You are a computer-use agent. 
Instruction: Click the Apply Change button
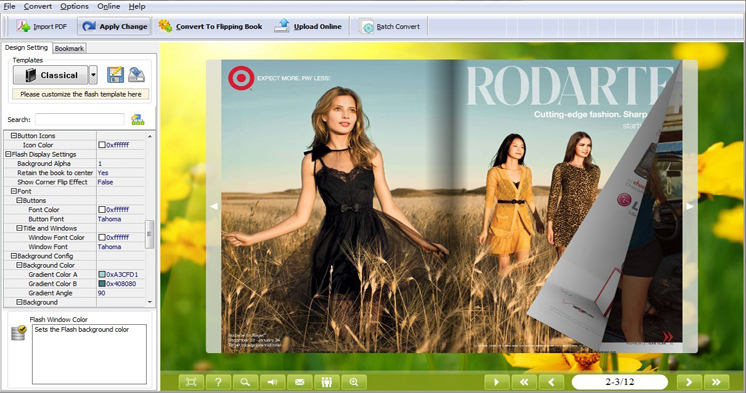click(114, 26)
